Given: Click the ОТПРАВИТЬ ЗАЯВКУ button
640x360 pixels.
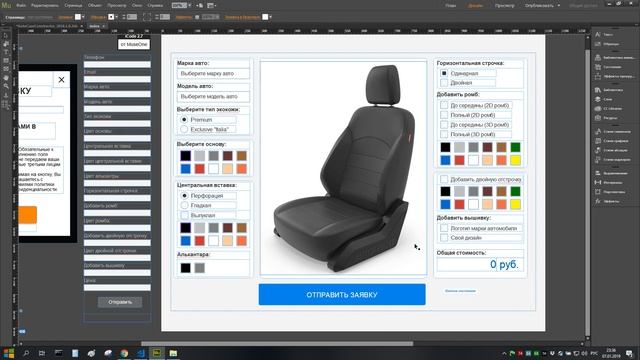Looking at the screenshot, I should pyautogui.click(x=342, y=294).
